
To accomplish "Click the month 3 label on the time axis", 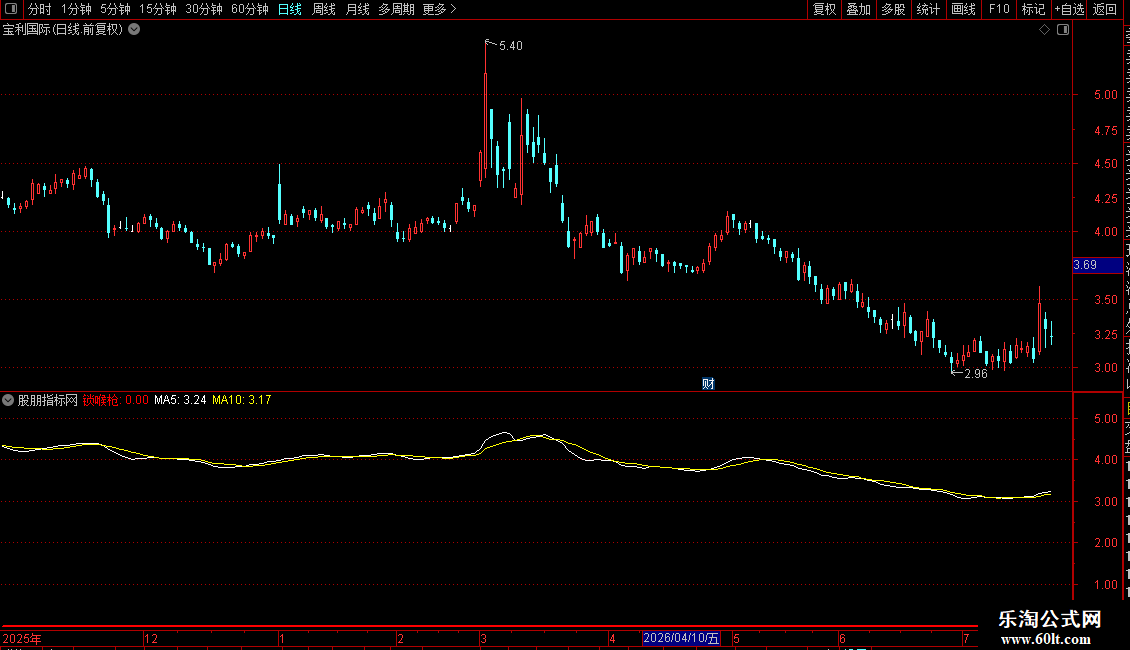I will click(x=484, y=638).
